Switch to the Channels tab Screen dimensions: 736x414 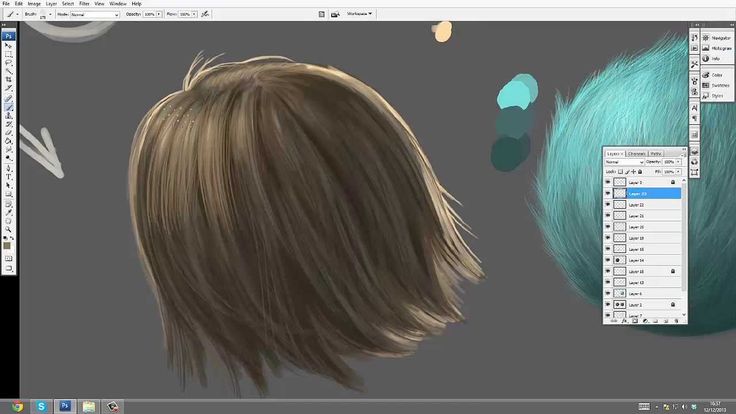point(637,153)
